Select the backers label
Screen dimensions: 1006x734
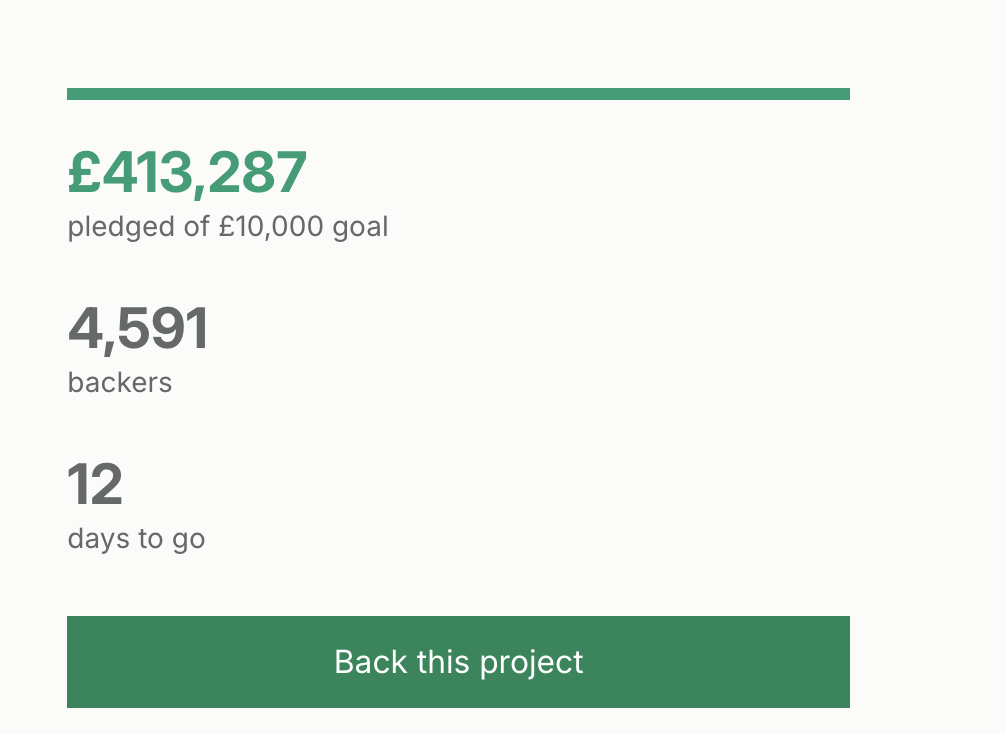coord(120,382)
